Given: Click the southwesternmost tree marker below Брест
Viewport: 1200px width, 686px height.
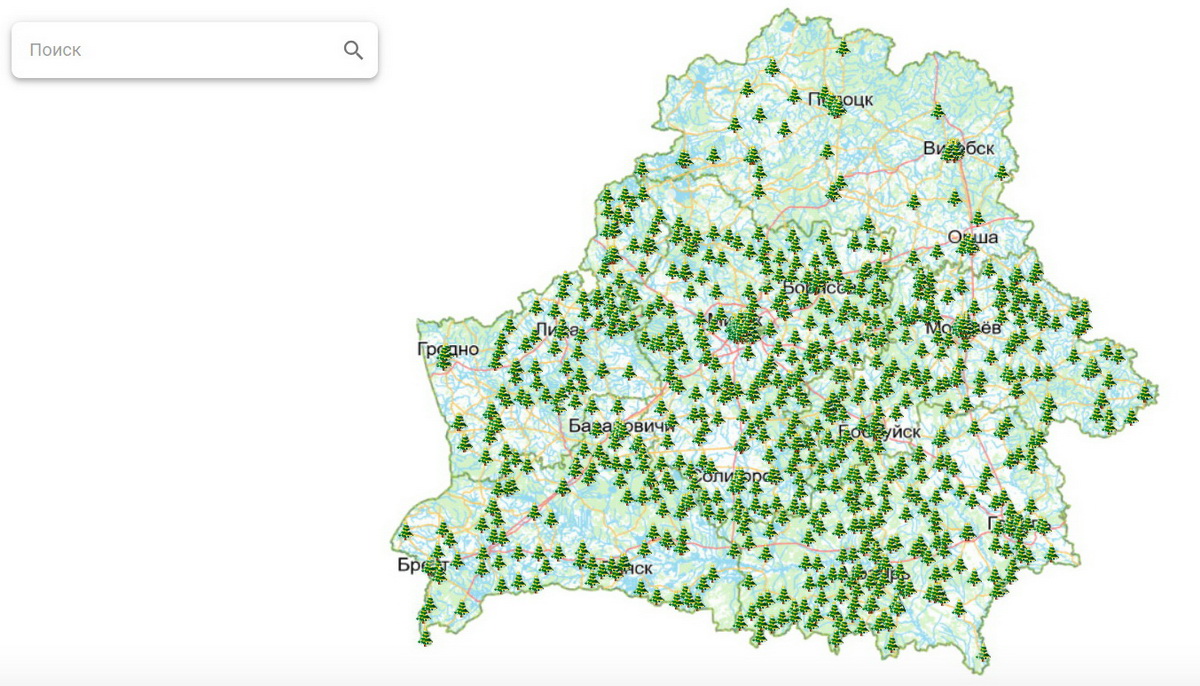Looking at the screenshot, I should click(425, 635).
